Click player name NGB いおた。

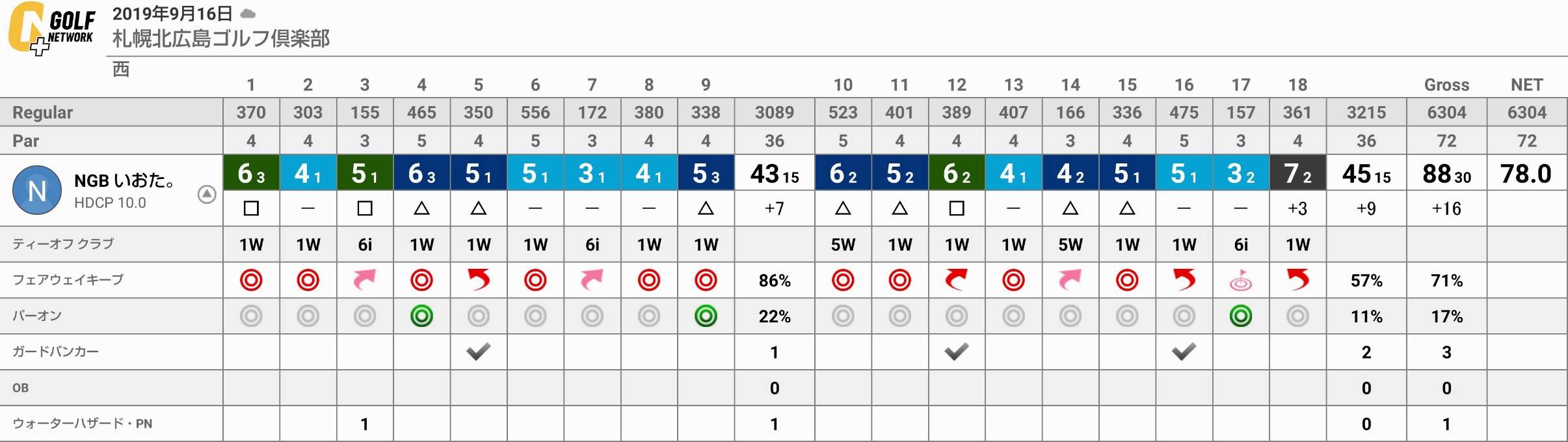pyautogui.click(x=124, y=181)
